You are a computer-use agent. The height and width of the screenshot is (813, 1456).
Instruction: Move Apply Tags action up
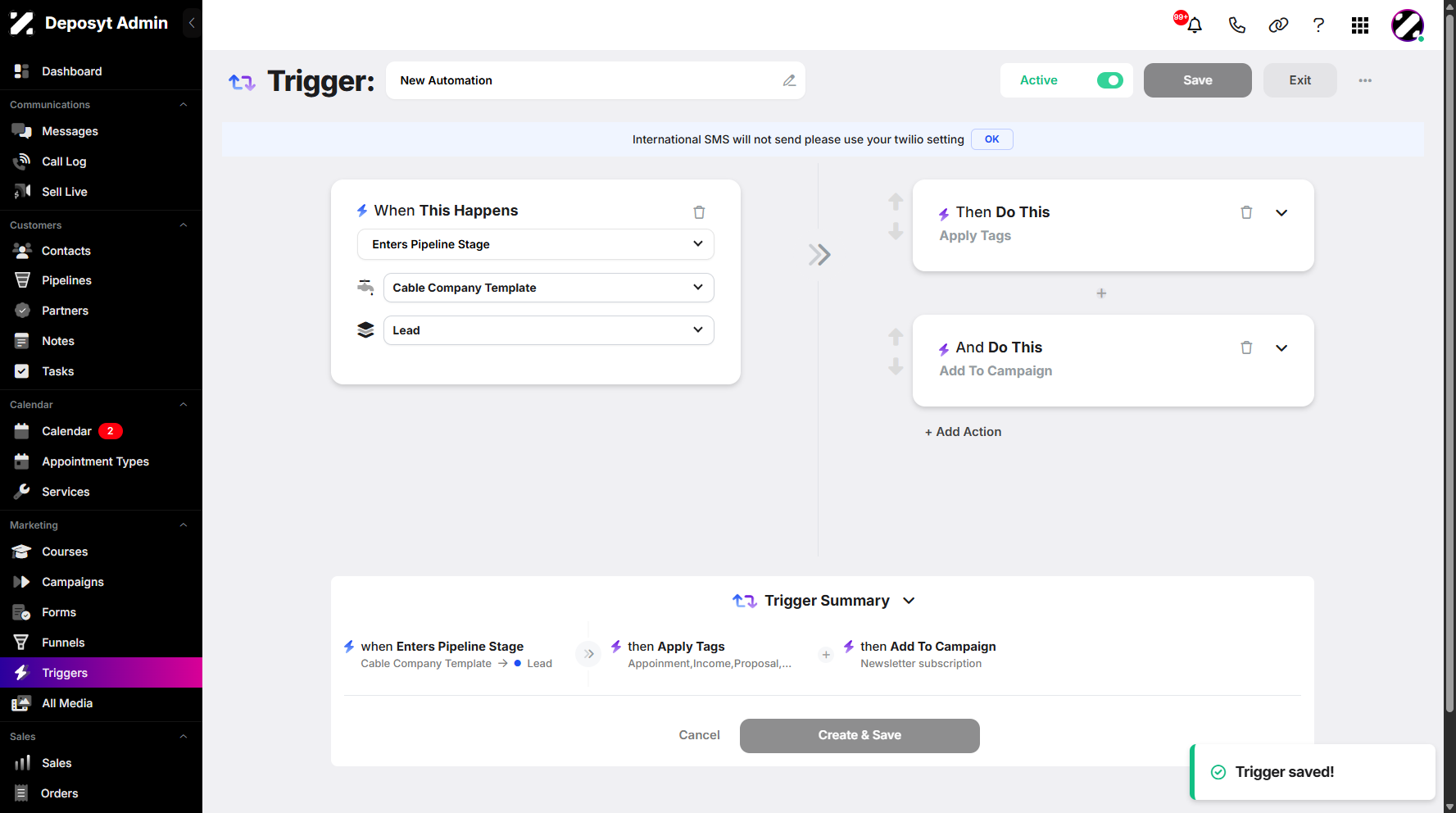pos(896,201)
